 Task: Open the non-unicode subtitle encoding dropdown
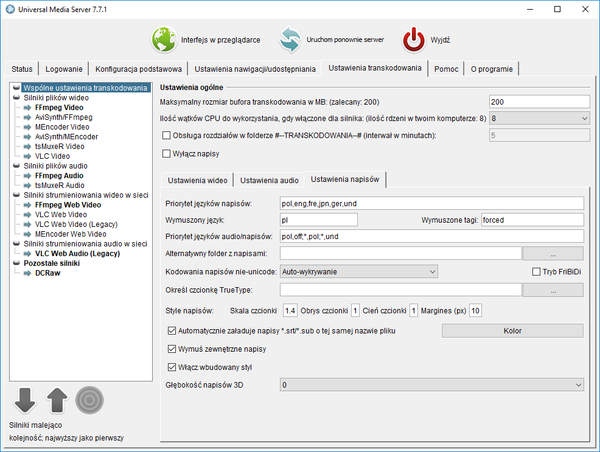[359, 272]
